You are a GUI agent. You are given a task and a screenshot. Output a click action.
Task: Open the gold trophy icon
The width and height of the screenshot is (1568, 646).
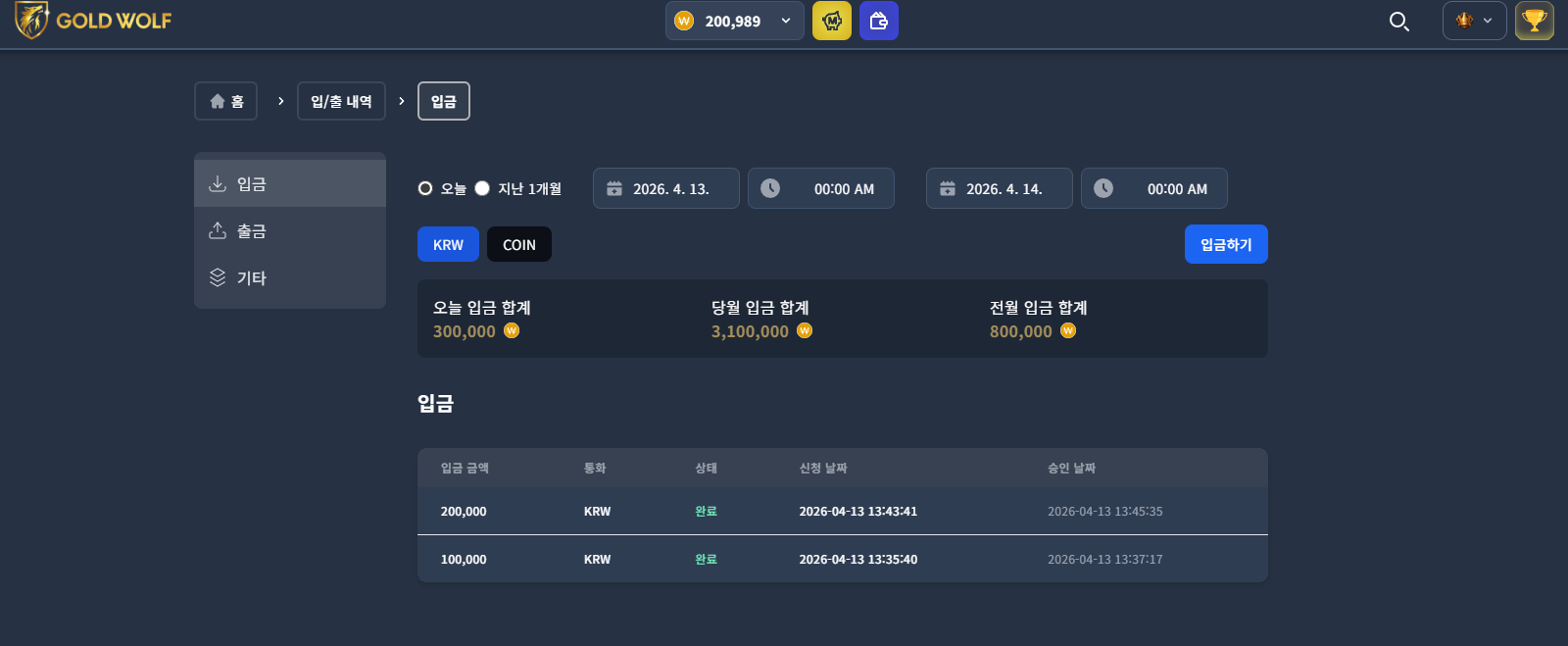tap(1535, 21)
